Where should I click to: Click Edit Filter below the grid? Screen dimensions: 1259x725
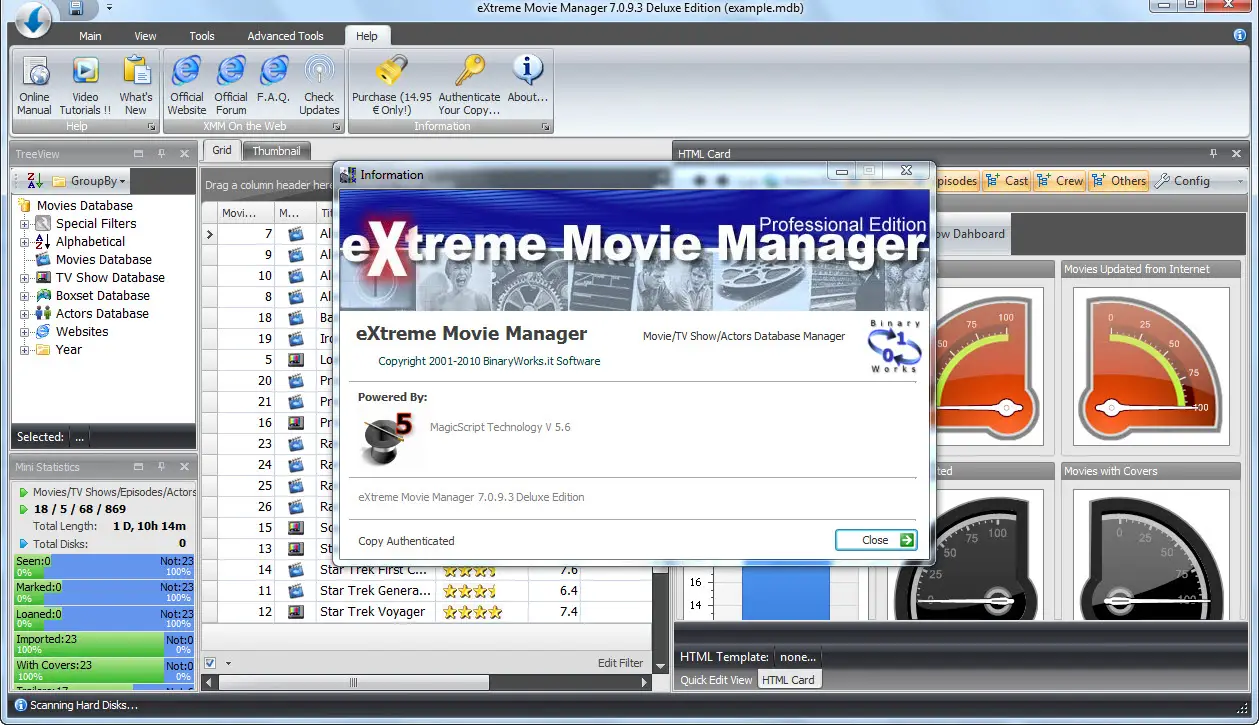pyautogui.click(x=620, y=663)
